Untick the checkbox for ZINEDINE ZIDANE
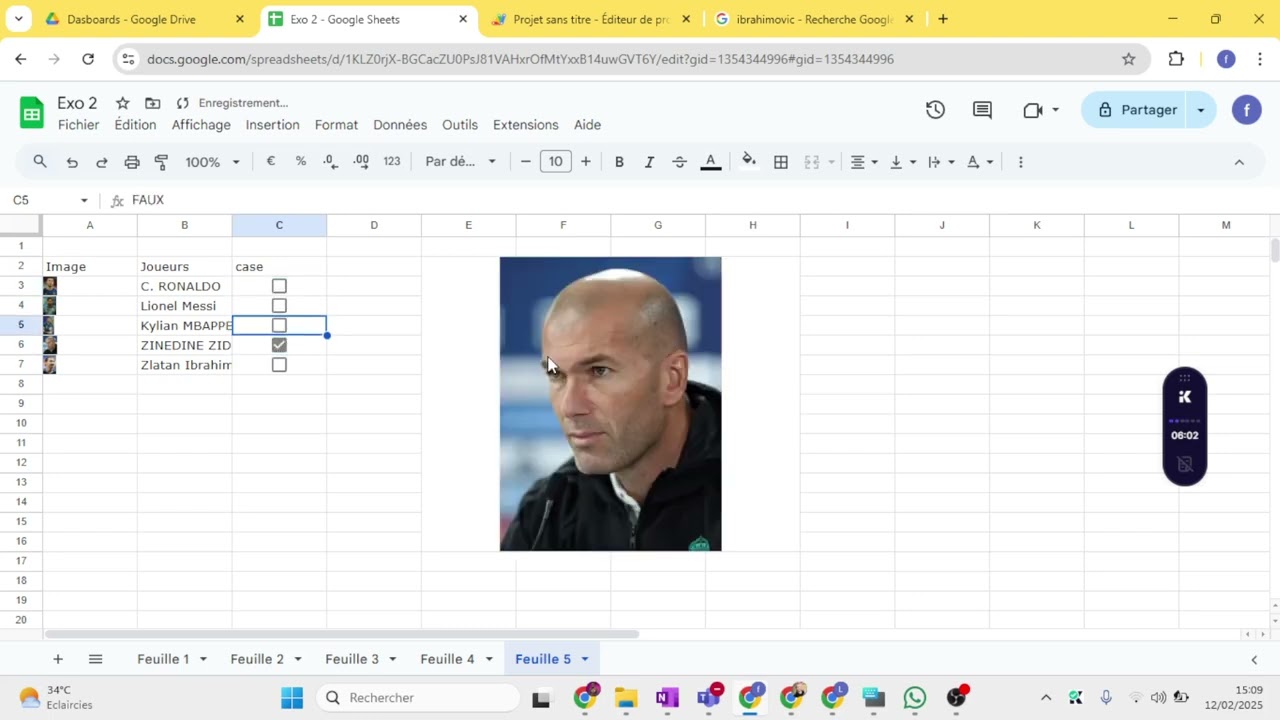 [279, 345]
